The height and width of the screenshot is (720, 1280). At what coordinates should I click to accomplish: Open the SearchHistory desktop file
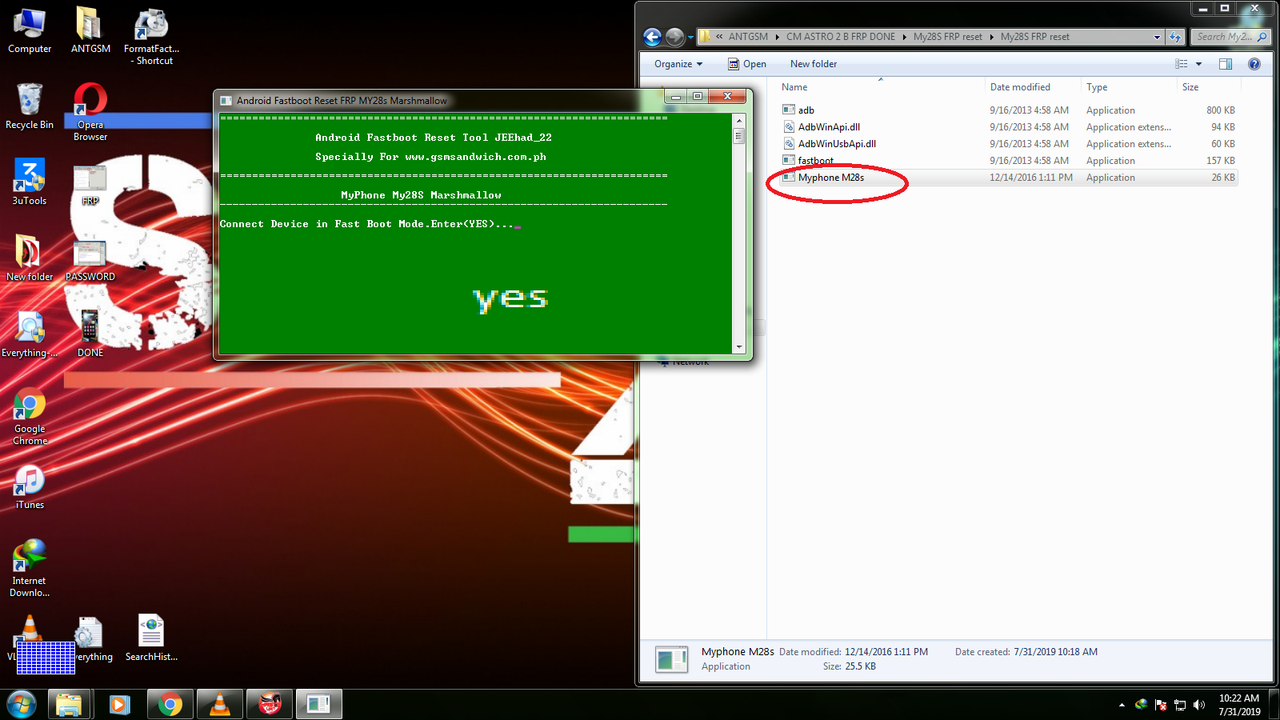(x=151, y=639)
